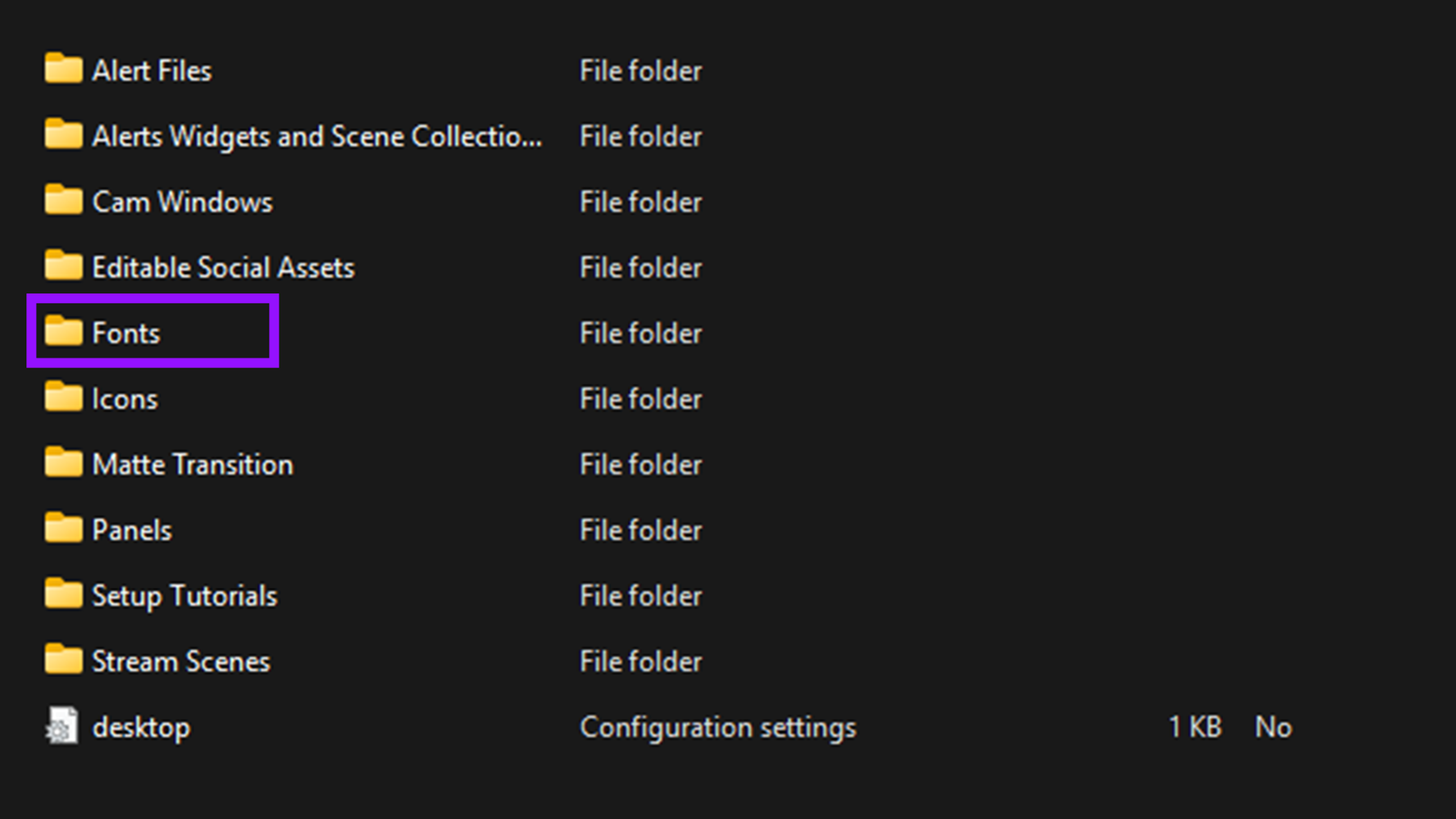This screenshot has height=819, width=1456.
Task: Select the Editable Social Assets folder name
Action: click(223, 267)
